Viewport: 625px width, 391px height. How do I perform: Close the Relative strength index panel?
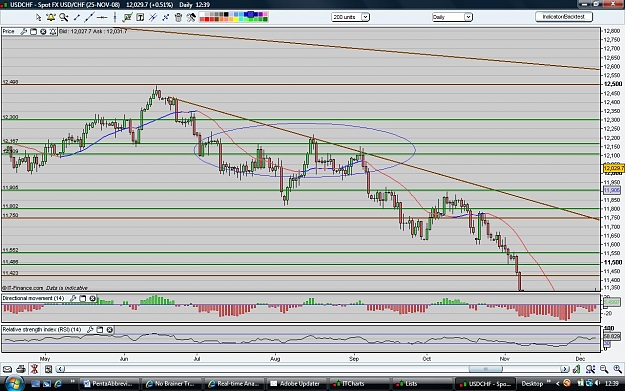tap(110, 330)
